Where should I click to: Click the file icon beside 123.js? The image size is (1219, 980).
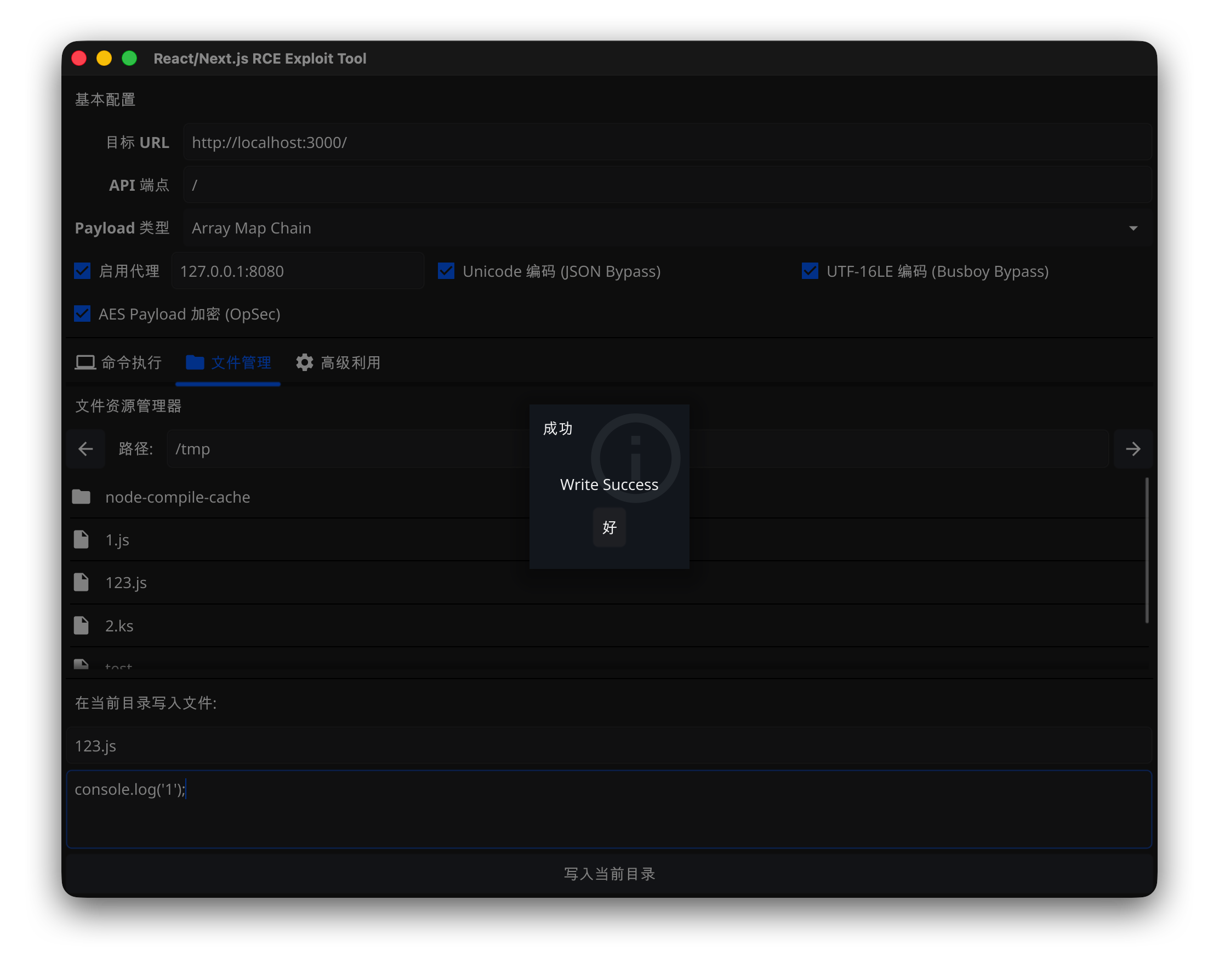pos(82,583)
